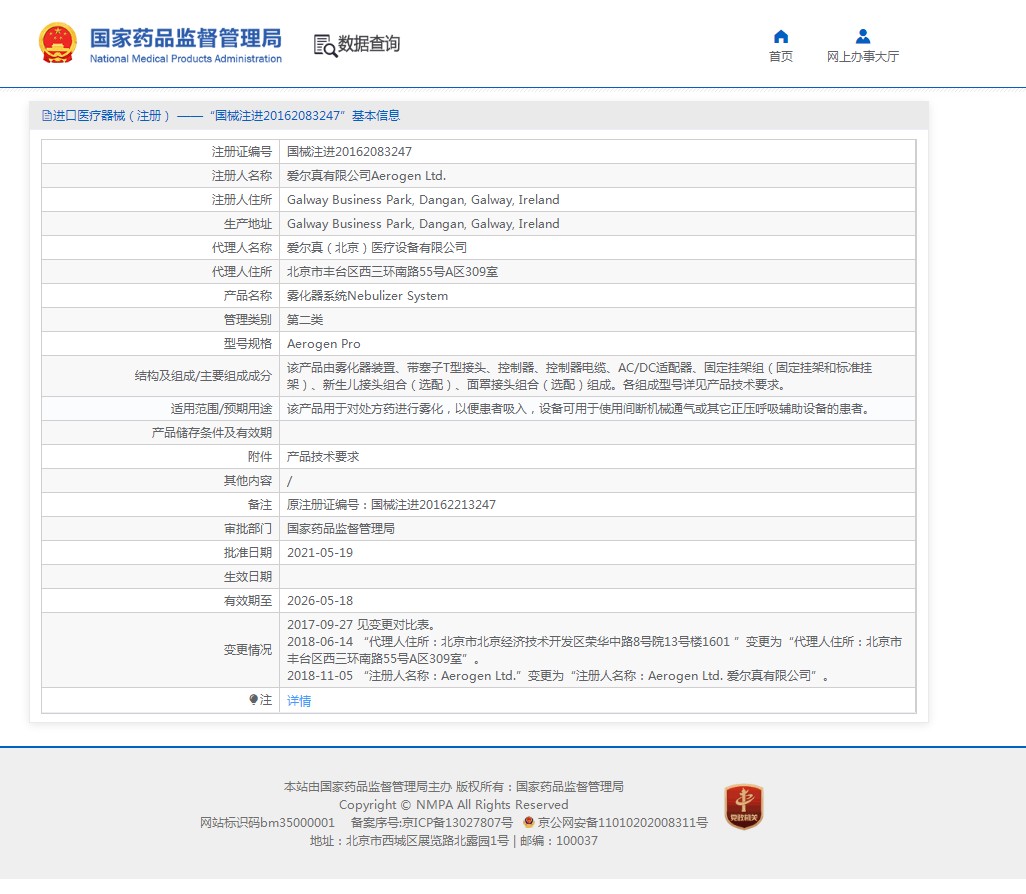Click the 产品技术要求 attachment cell
The image size is (1026, 894).
(323, 457)
